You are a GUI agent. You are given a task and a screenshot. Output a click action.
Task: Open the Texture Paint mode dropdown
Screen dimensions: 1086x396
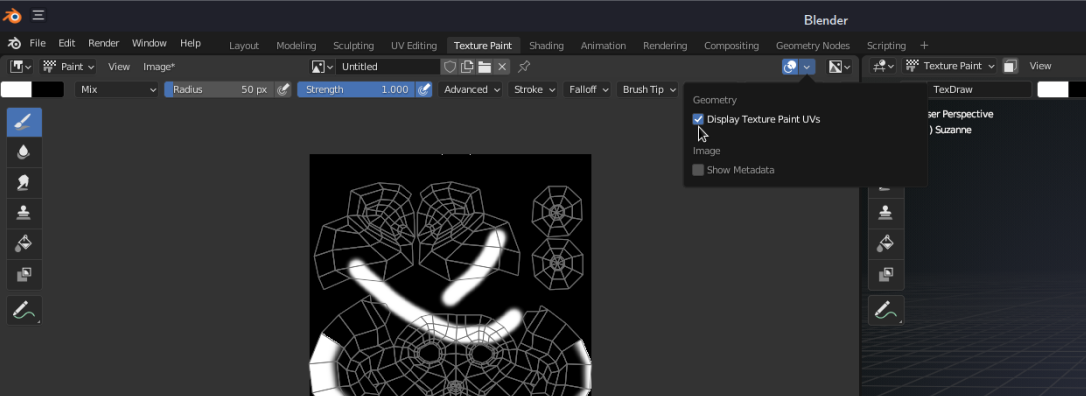pyautogui.click(x=951, y=66)
